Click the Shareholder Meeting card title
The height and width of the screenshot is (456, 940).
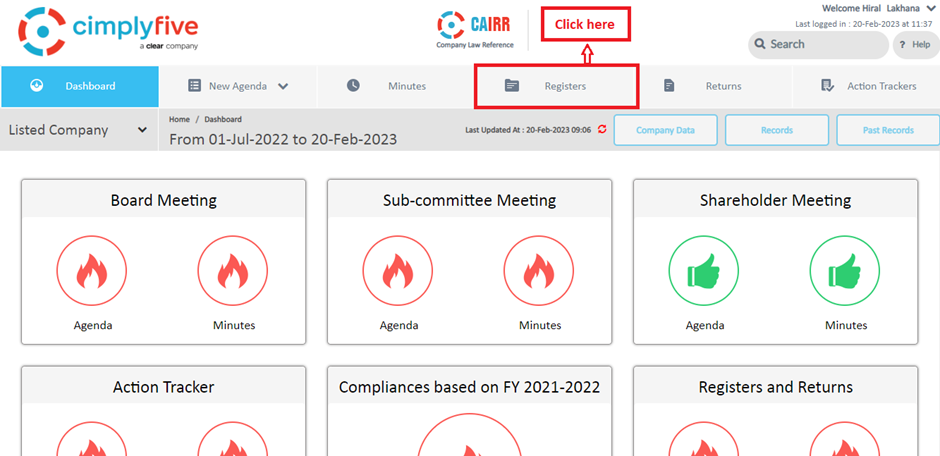pos(776,200)
